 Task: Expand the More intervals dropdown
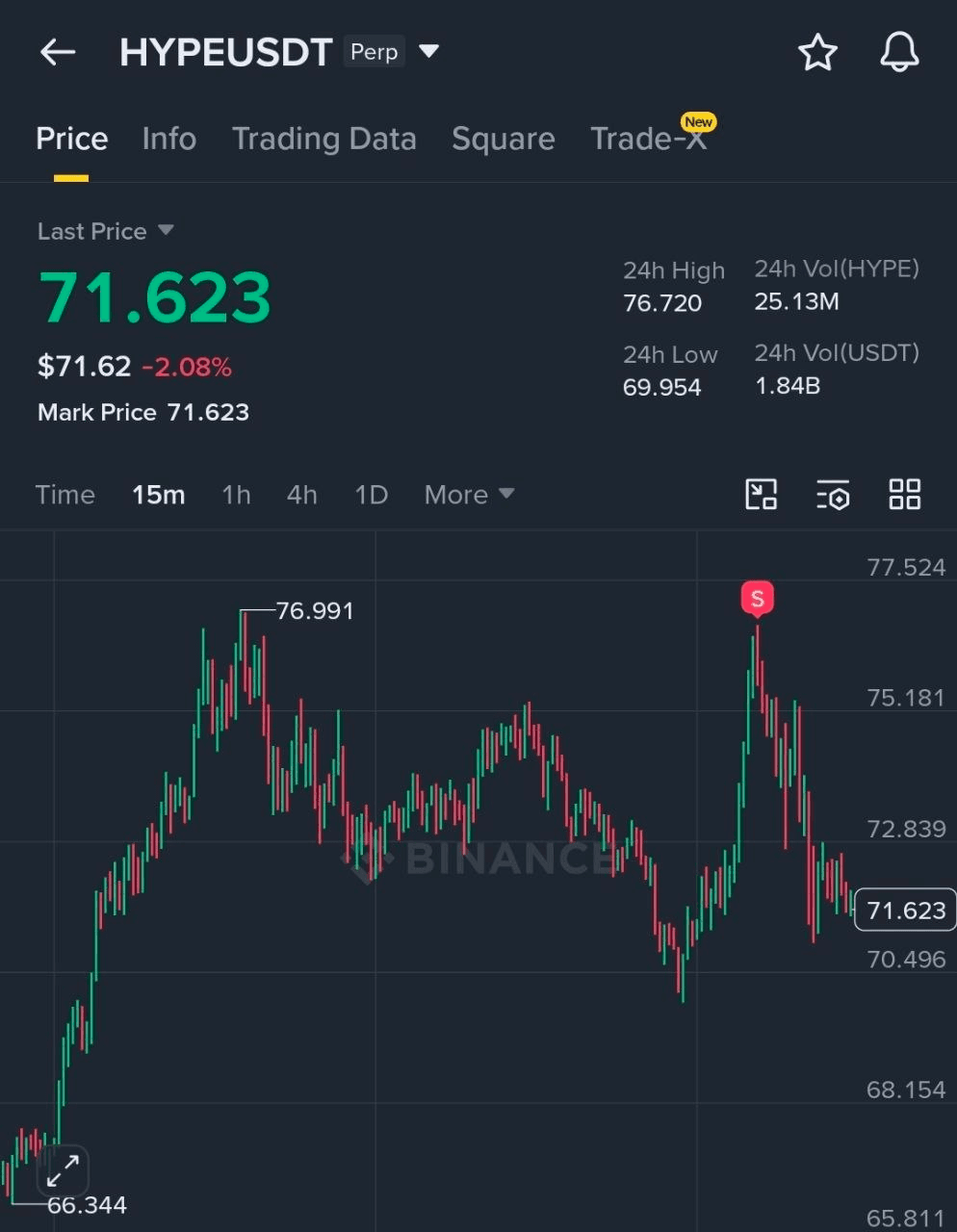click(469, 495)
